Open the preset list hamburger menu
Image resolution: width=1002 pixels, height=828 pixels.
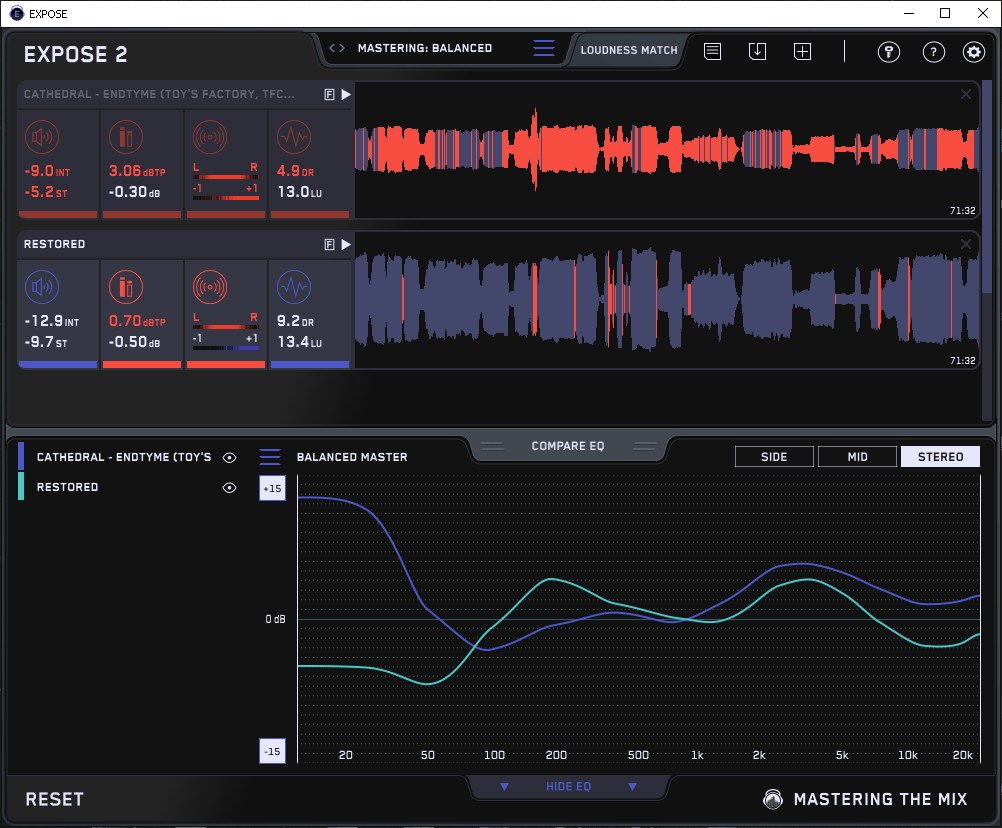coord(544,48)
